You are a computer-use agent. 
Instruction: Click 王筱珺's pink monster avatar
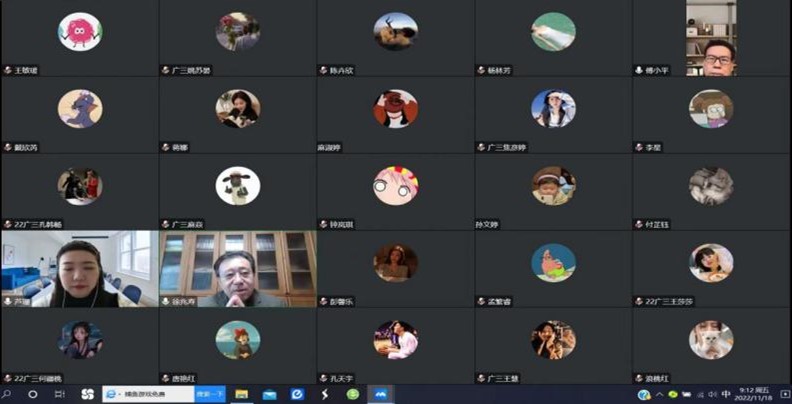click(79, 32)
